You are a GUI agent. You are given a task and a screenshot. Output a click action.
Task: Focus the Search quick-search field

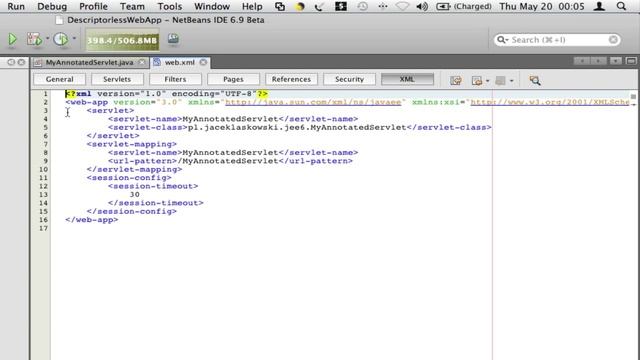[557, 40]
